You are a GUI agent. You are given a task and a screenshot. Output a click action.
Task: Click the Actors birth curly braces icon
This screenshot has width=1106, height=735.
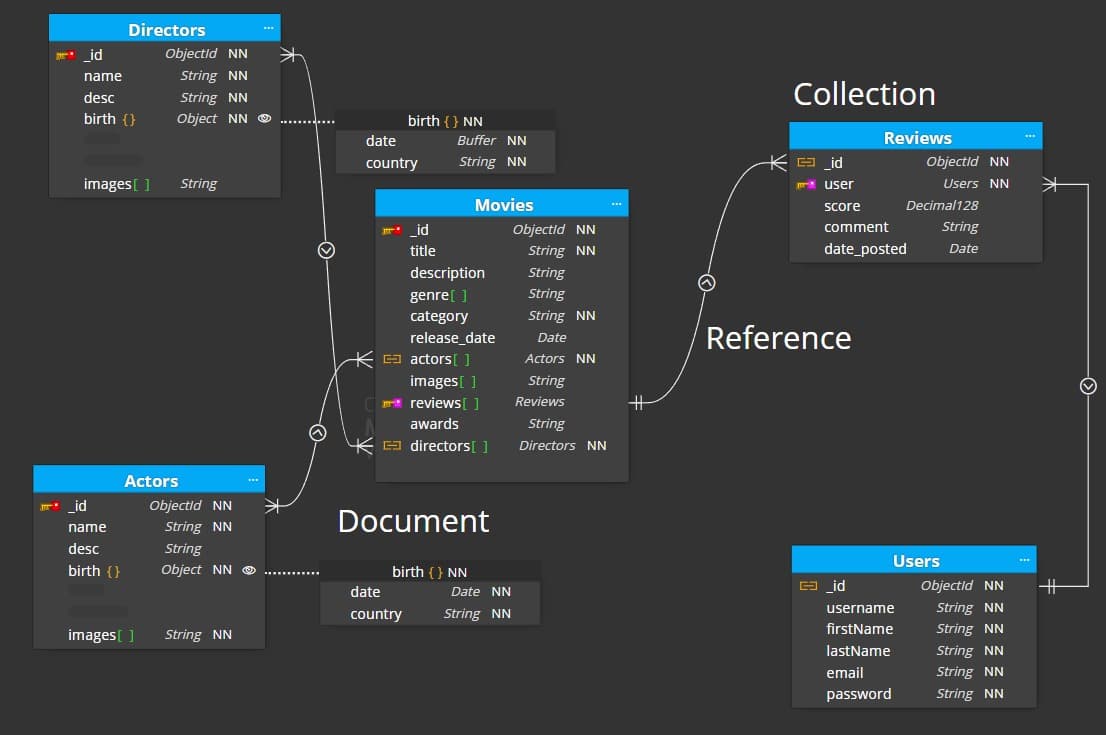pos(113,571)
